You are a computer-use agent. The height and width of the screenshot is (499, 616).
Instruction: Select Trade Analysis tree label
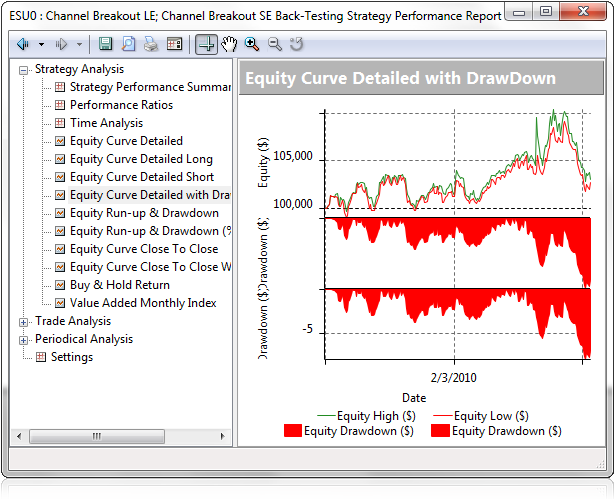[73, 321]
